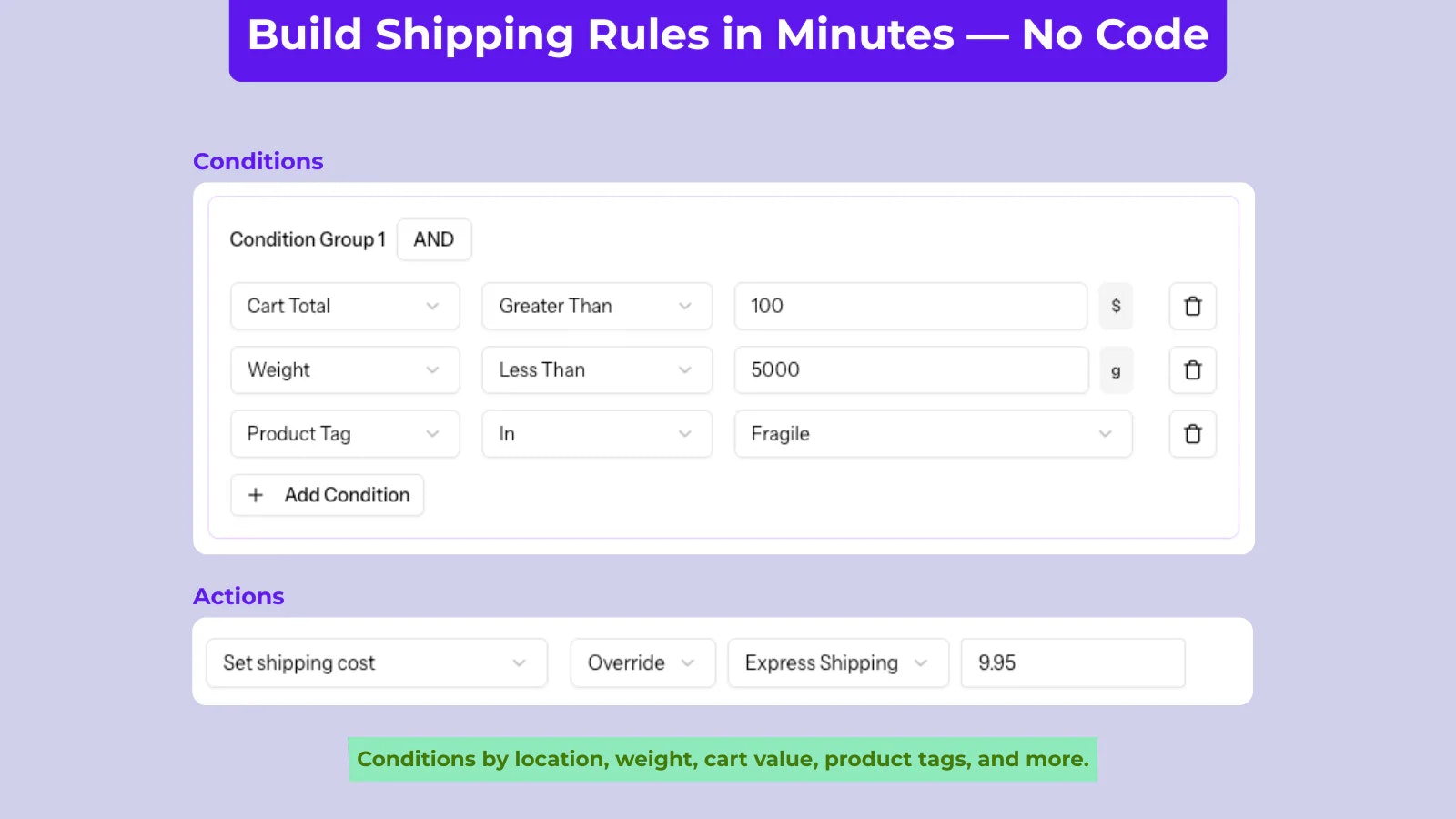Select the Conditions section heading

258,160
